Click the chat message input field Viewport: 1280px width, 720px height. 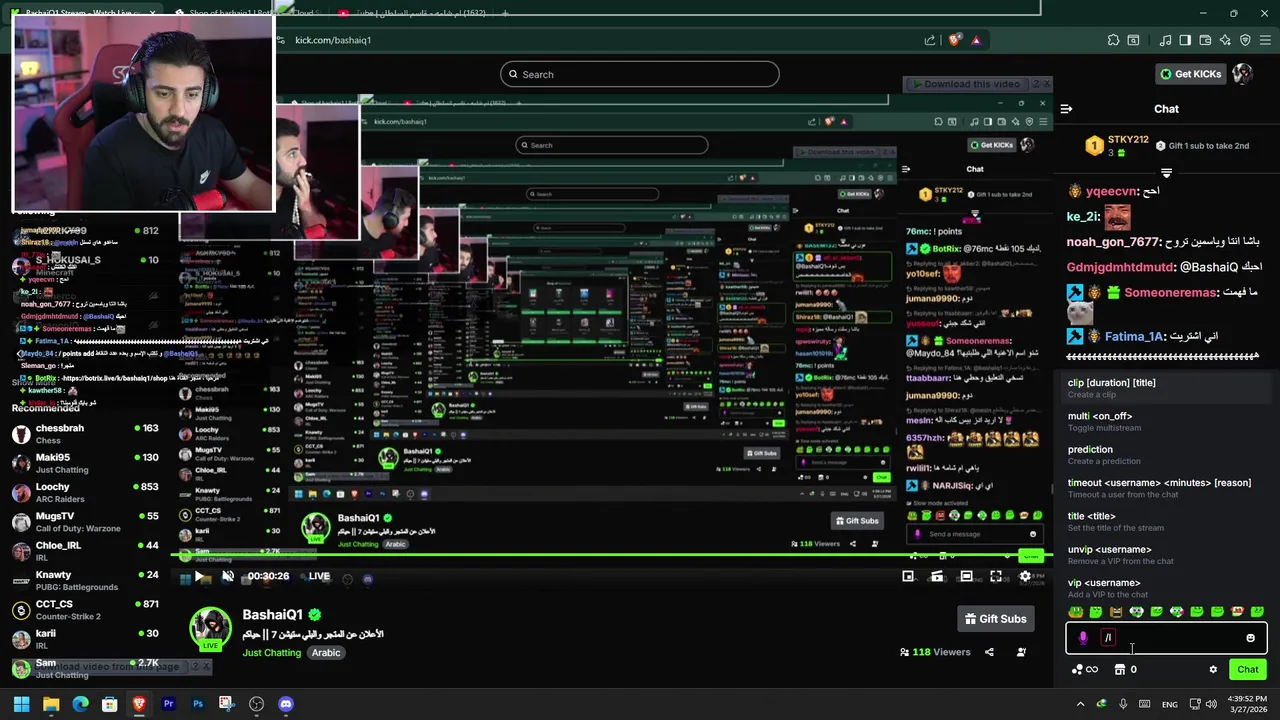1166,637
